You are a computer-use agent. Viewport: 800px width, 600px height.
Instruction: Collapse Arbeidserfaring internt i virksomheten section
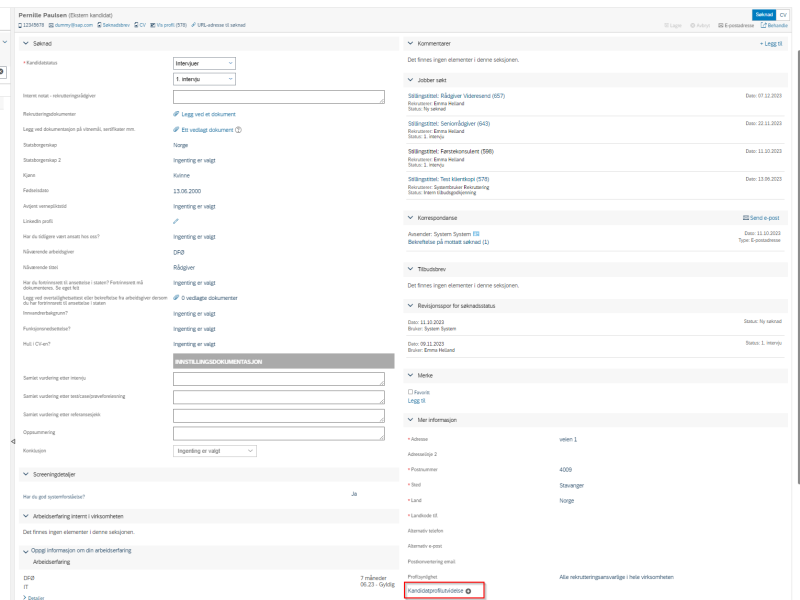tap(26, 516)
